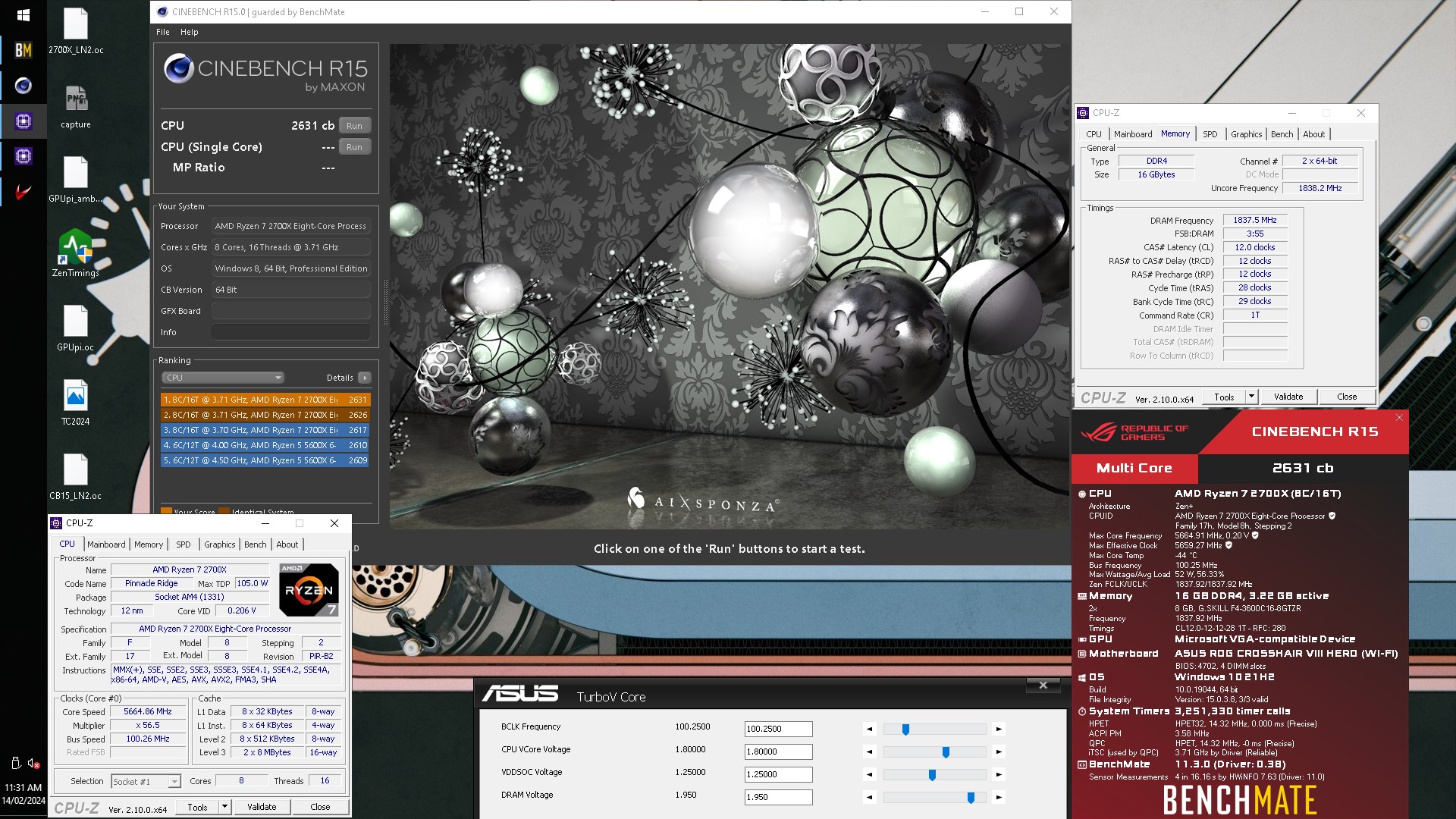Click the USB device tray icon
Viewport: 1456px width, 819px height.
tap(15, 764)
